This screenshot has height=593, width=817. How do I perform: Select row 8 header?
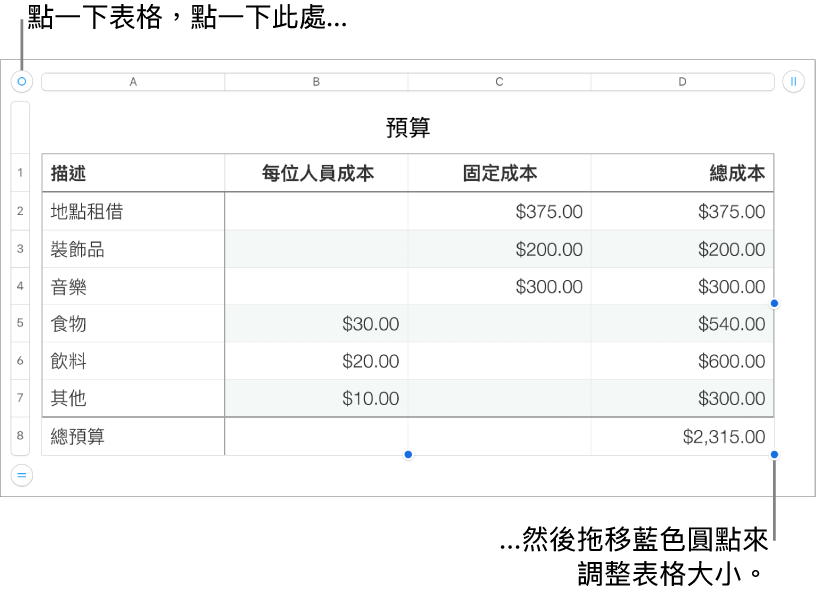(x=20, y=436)
